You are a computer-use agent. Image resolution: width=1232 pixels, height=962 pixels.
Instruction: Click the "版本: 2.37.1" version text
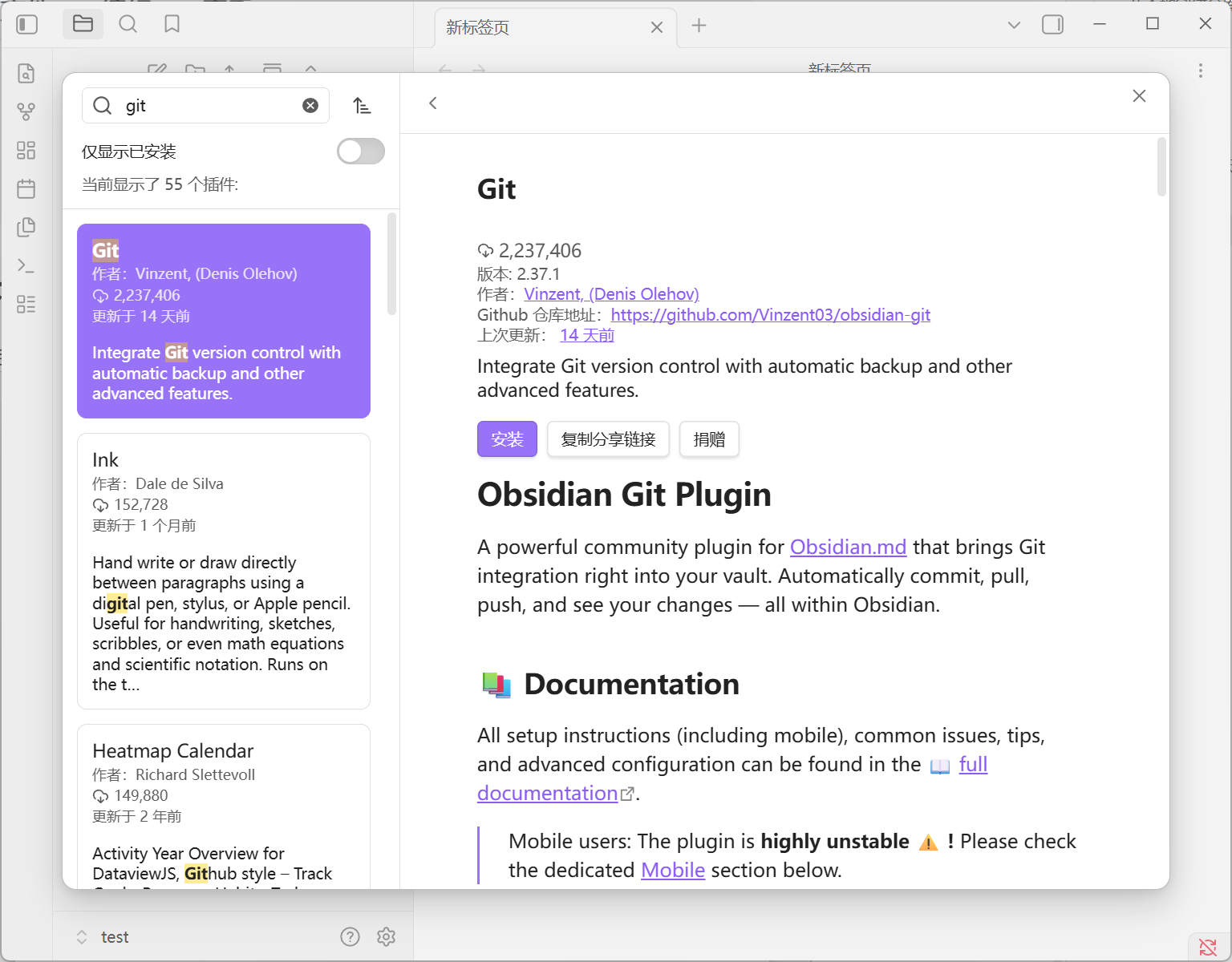(x=519, y=274)
